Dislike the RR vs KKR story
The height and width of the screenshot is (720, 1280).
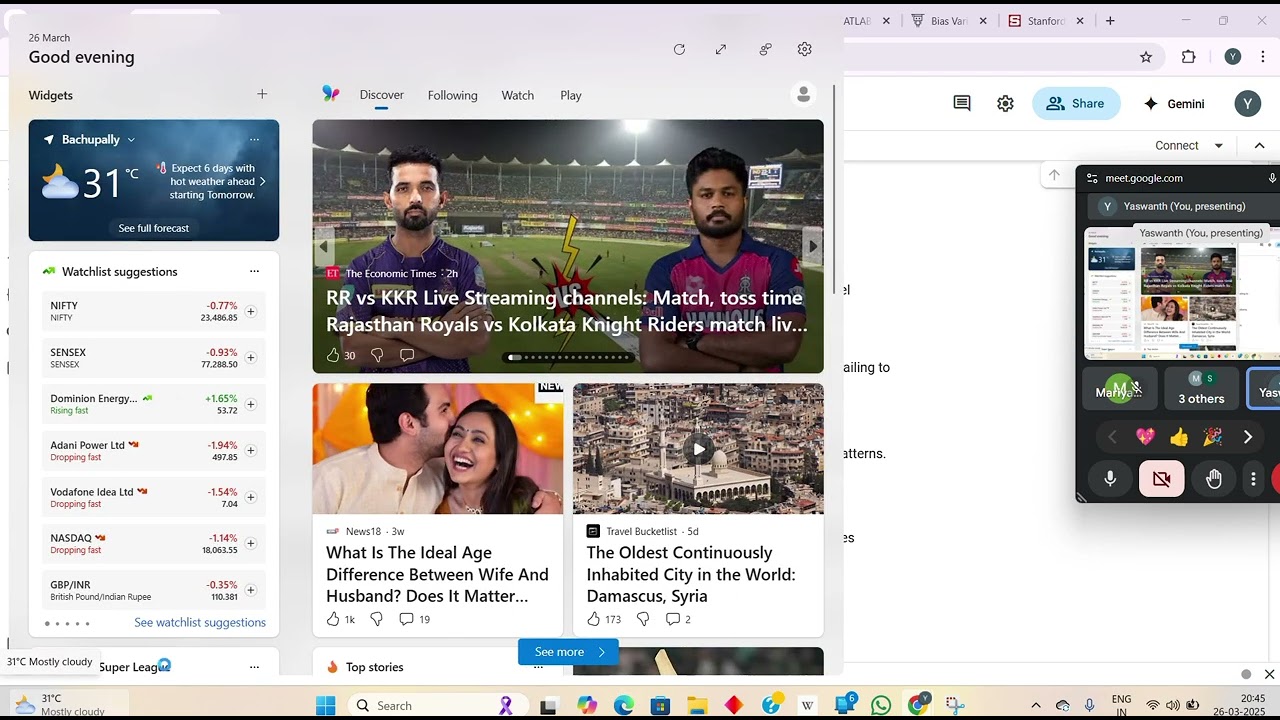coord(377,355)
